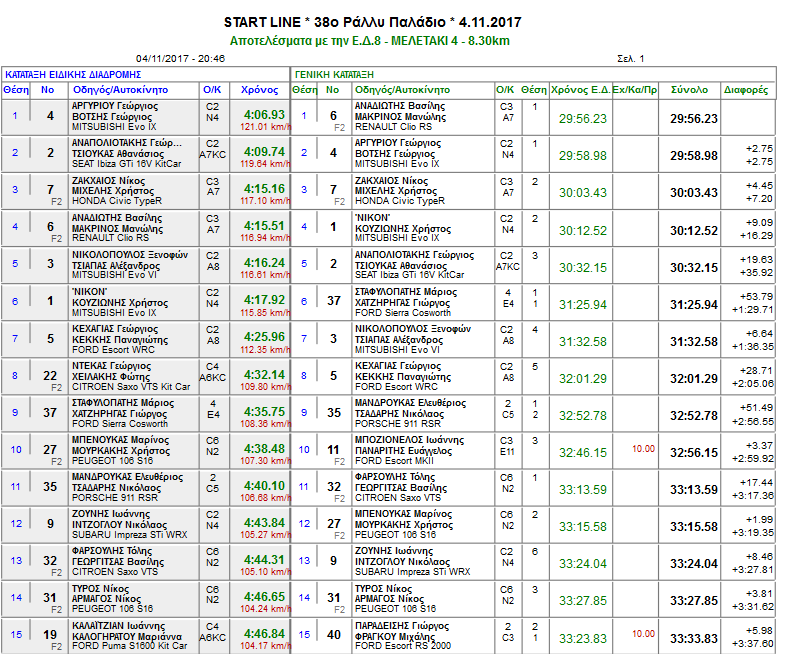Click the bold total time 29:56.23
This screenshot has height=654, width=789.
click(x=694, y=118)
